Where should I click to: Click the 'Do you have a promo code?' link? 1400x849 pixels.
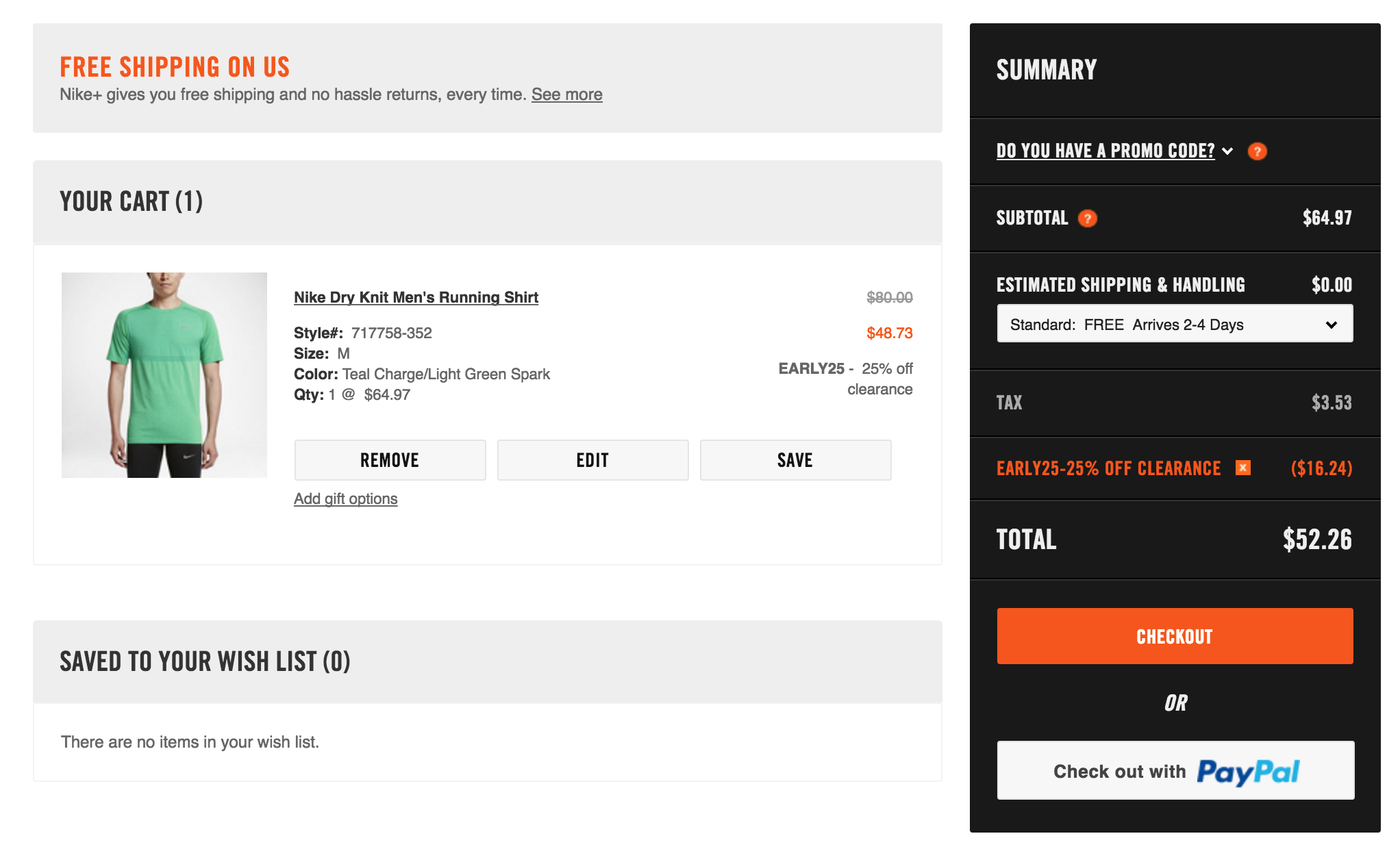[1105, 151]
